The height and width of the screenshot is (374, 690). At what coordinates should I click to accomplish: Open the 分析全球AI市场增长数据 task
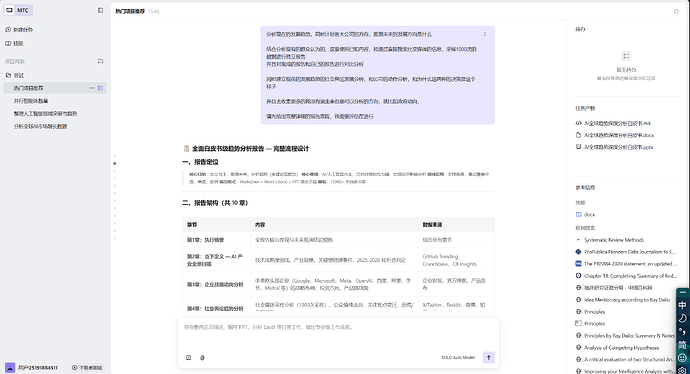pyautogui.click(x=40, y=126)
